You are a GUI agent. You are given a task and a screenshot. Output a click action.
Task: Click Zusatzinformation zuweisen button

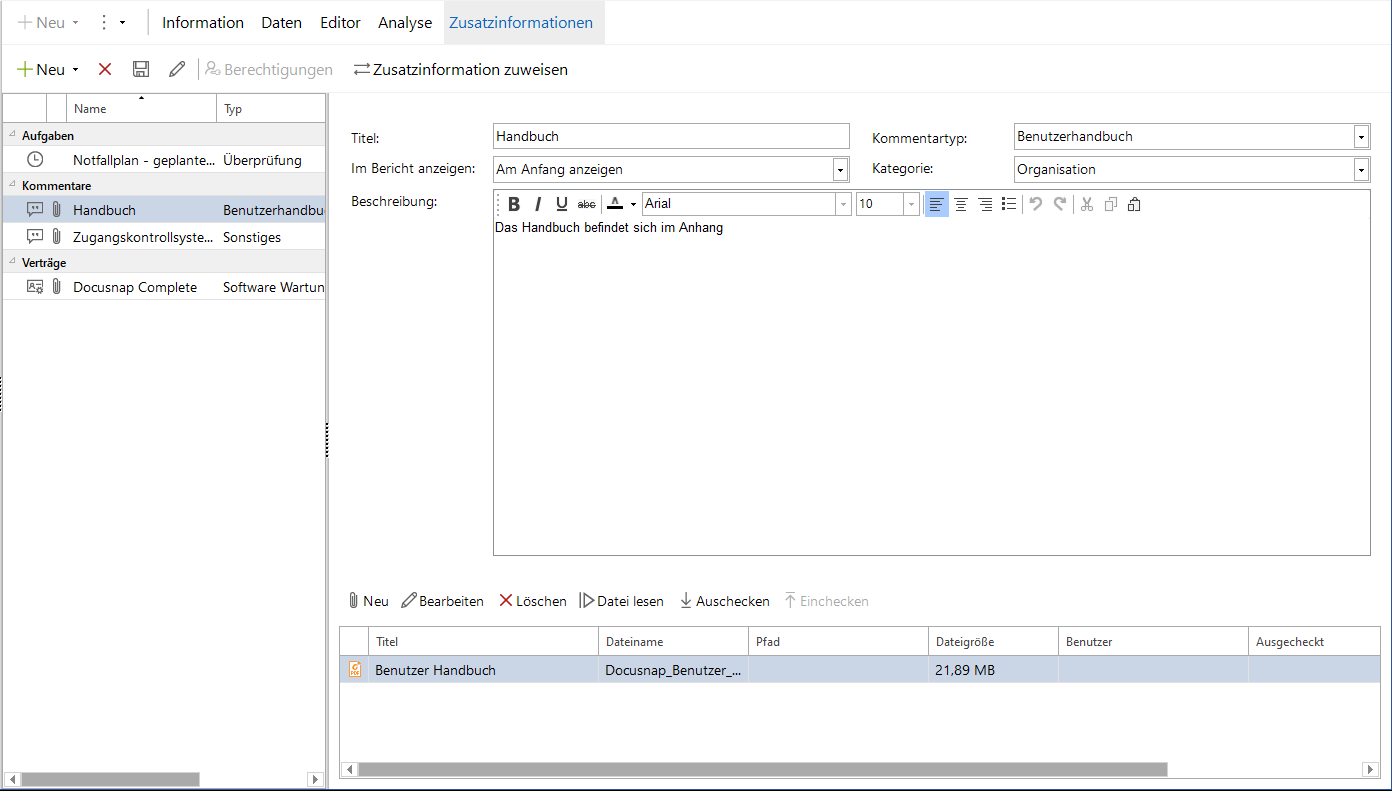(x=461, y=69)
